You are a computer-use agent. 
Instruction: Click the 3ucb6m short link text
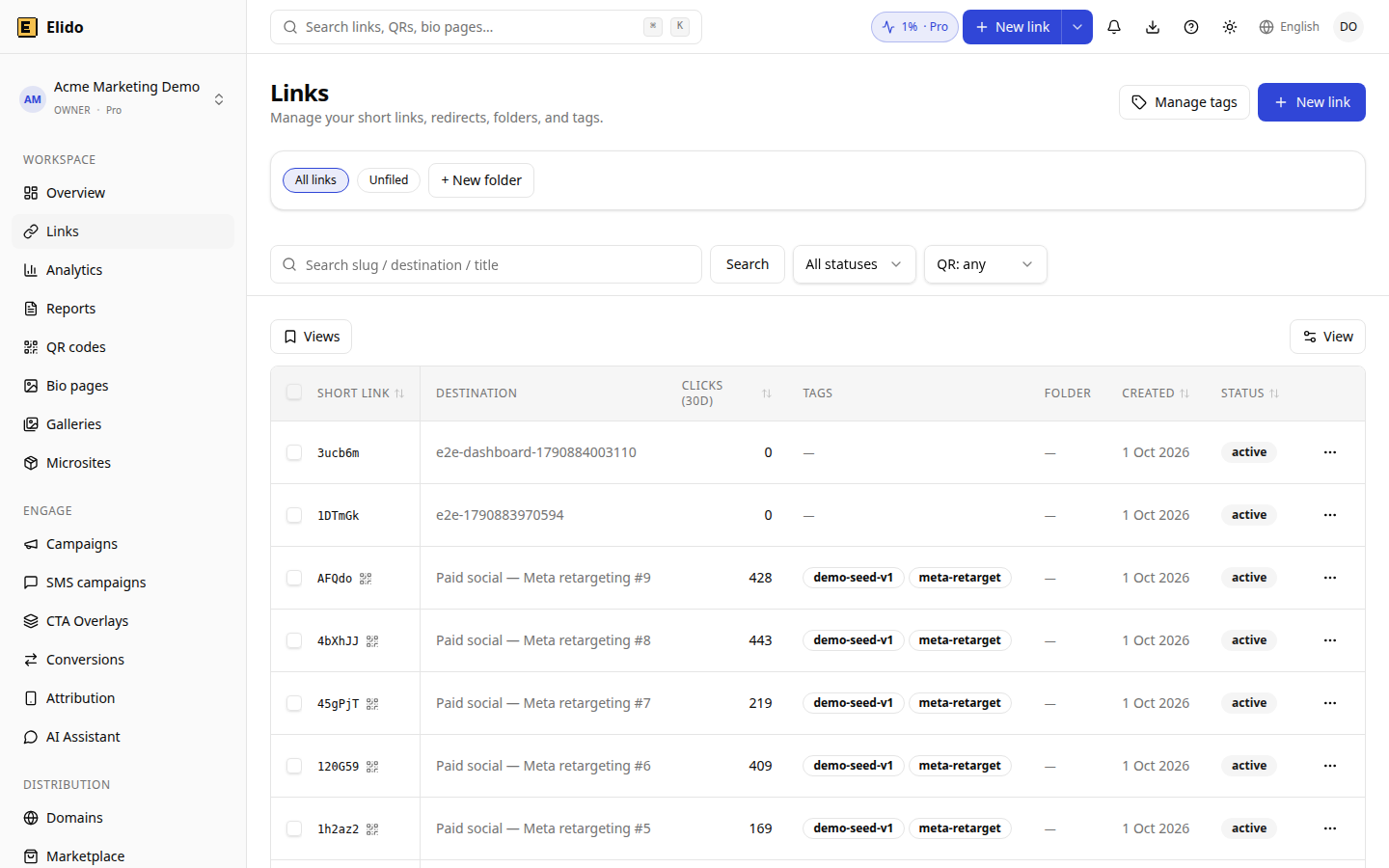pos(339,453)
